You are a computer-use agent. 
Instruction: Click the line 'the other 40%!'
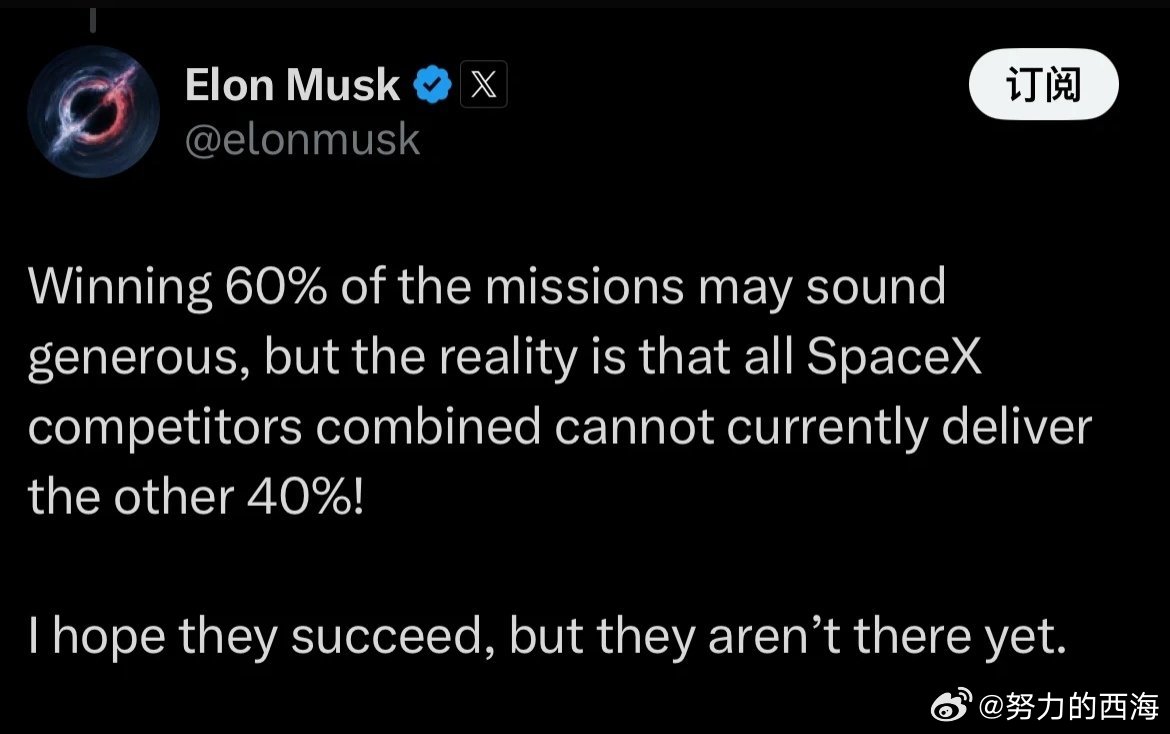point(196,497)
